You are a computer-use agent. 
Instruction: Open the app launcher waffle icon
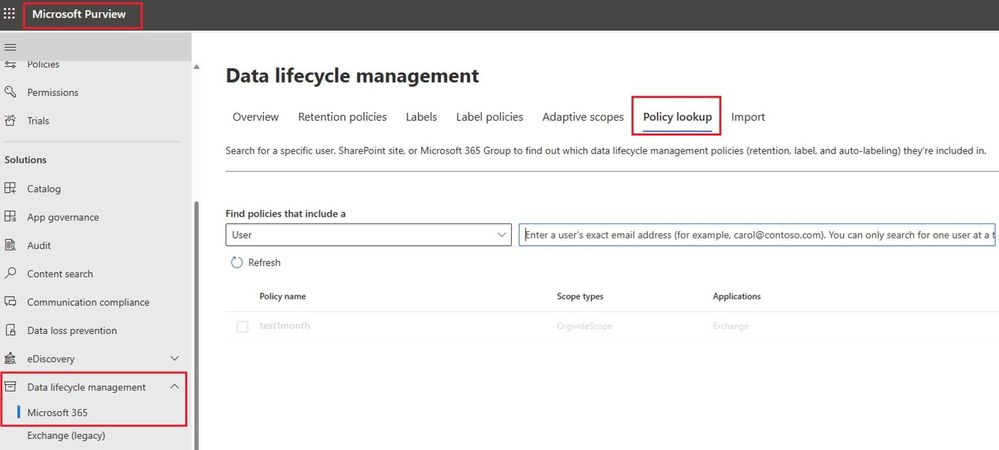point(10,15)
